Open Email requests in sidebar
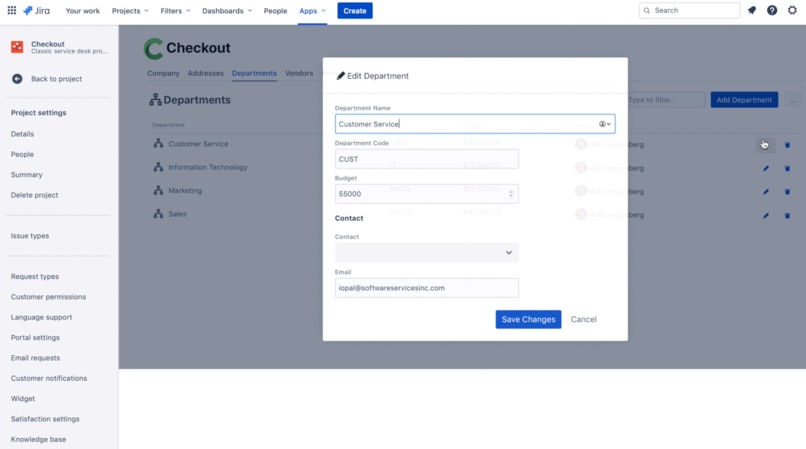The width and height of the screenshot is (806, 449). 35,358
